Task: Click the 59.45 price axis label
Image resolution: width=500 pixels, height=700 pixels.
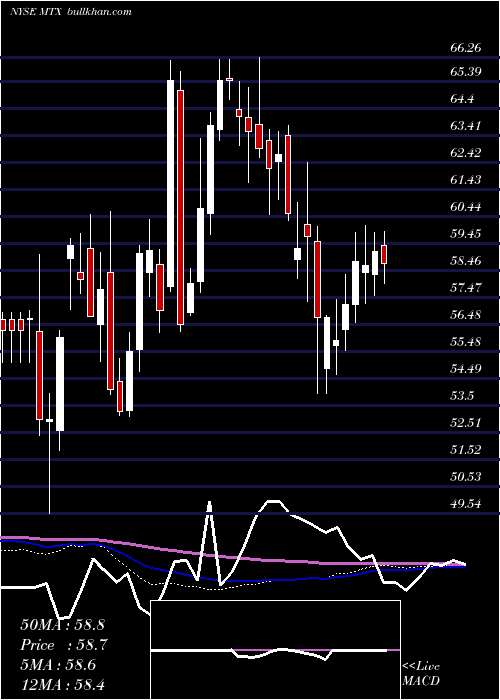Action: 466,234
